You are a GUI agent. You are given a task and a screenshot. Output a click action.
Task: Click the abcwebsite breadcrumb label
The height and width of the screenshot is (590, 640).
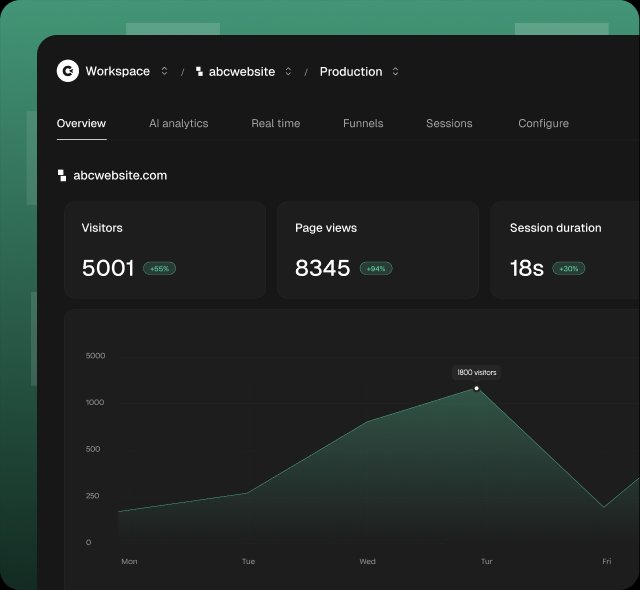pos(242,71)
